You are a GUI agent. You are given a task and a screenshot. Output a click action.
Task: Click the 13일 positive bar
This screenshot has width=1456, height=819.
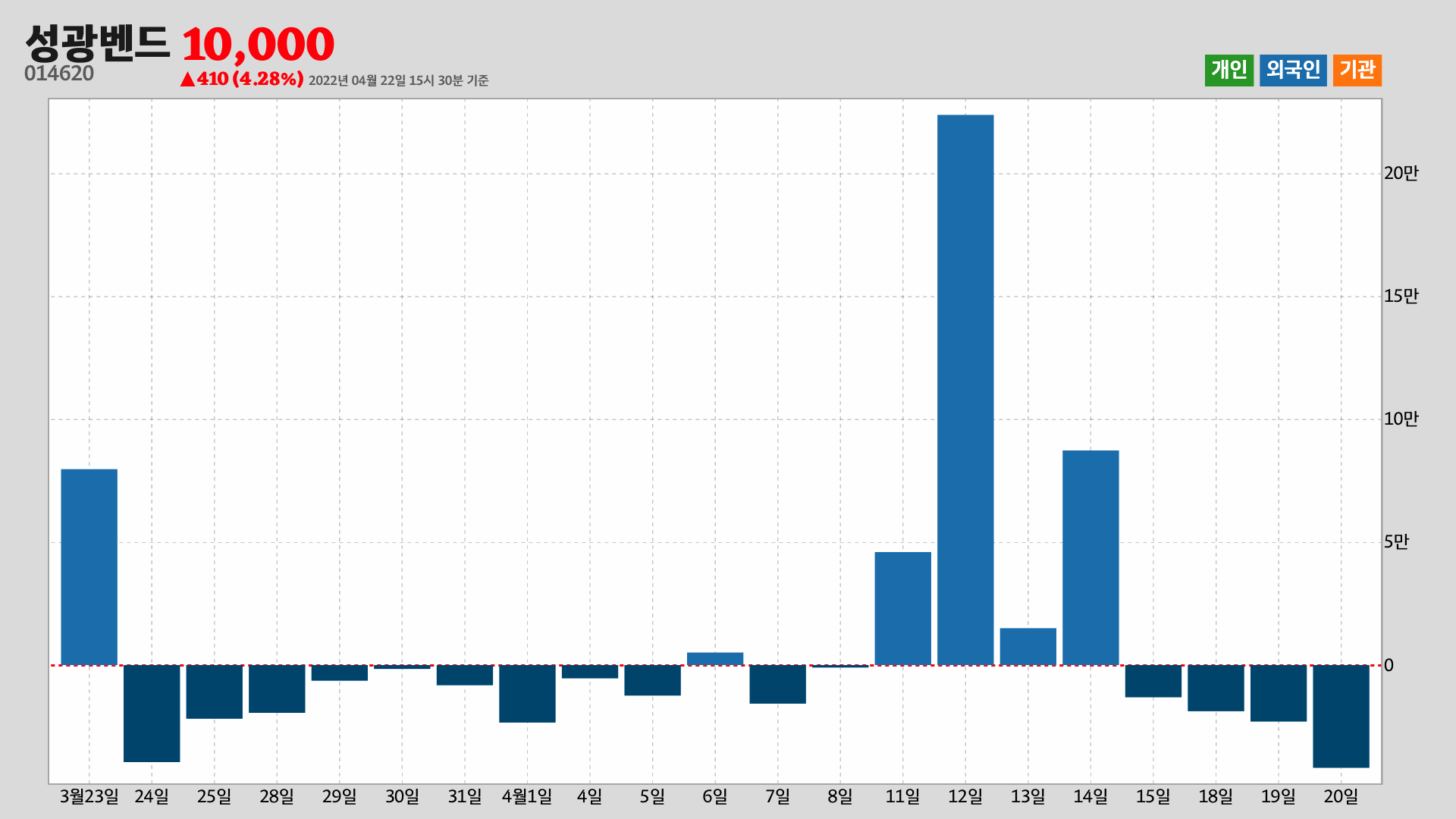click(x=1028, y=647)
